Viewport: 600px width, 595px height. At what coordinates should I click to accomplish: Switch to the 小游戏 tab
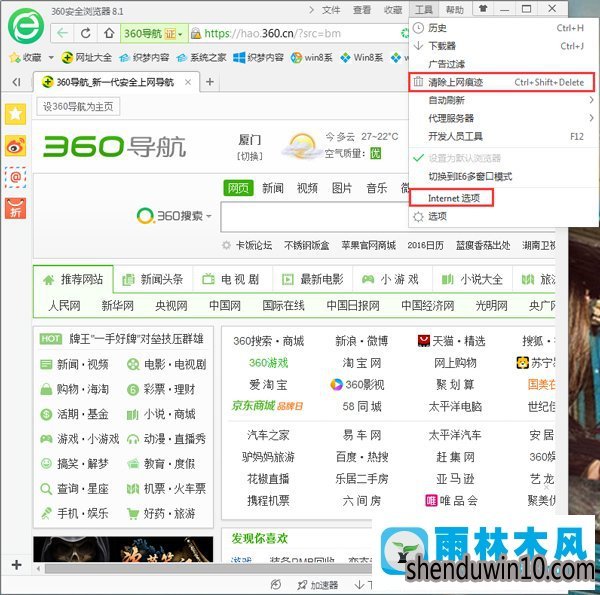[392, 279]
